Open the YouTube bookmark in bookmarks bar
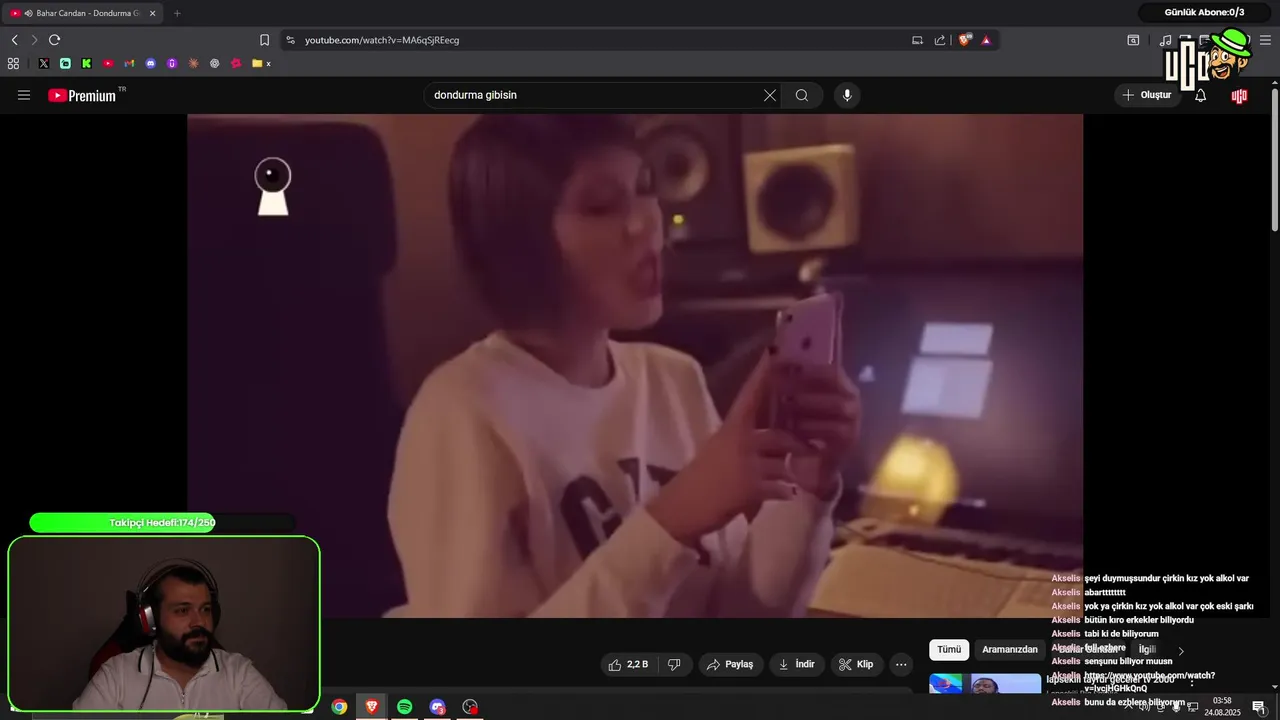1280x720 pixels. tap(108, 63)
